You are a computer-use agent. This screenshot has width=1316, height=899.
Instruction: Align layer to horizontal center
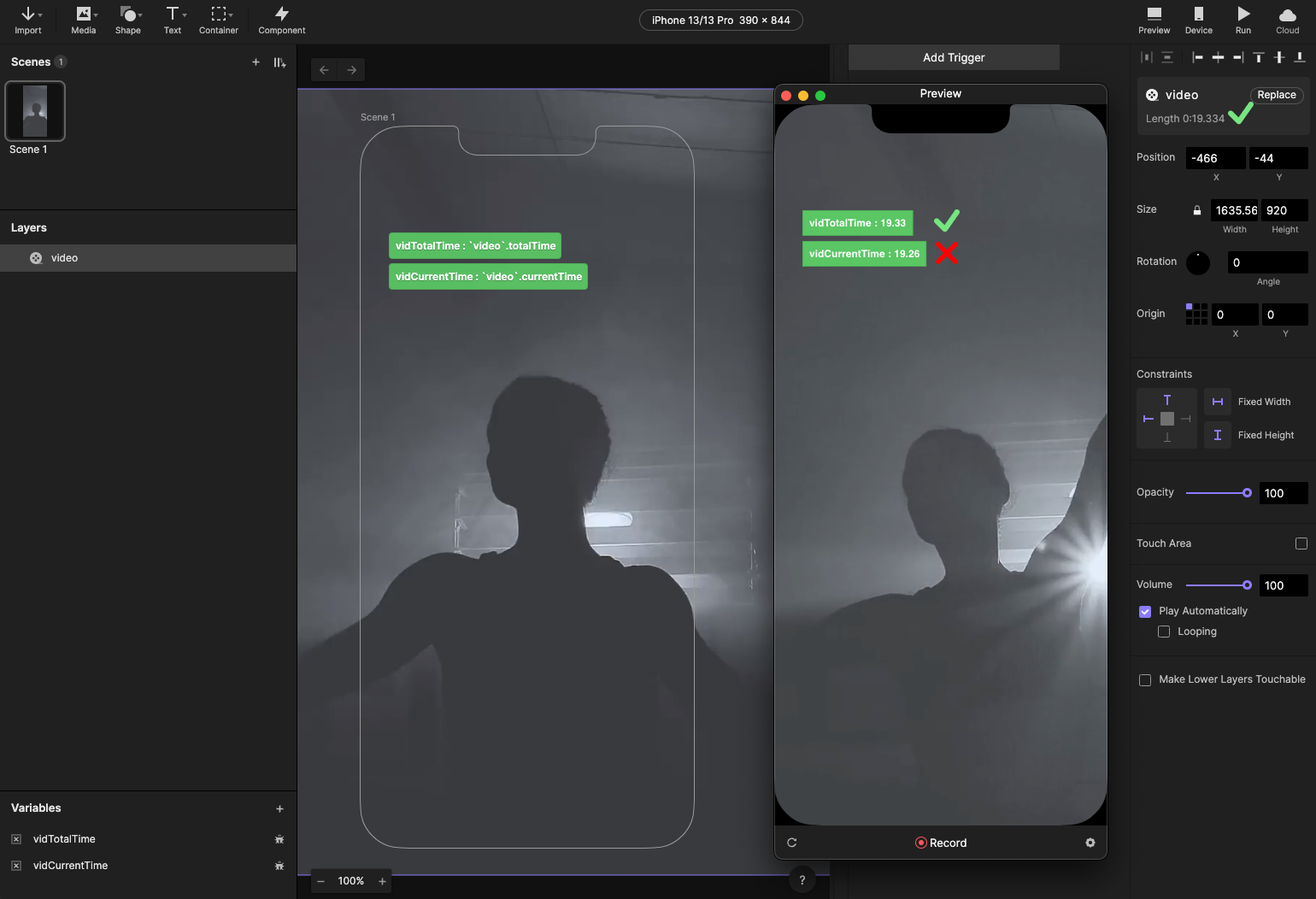pyautogui.click(x=1218, y=57)
